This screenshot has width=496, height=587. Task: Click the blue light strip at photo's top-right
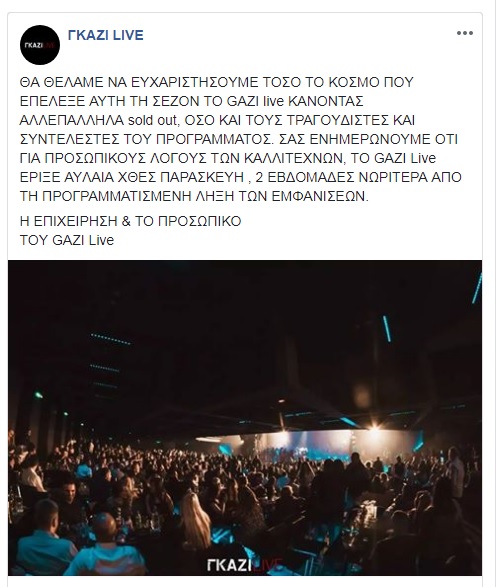click(477, 288)
